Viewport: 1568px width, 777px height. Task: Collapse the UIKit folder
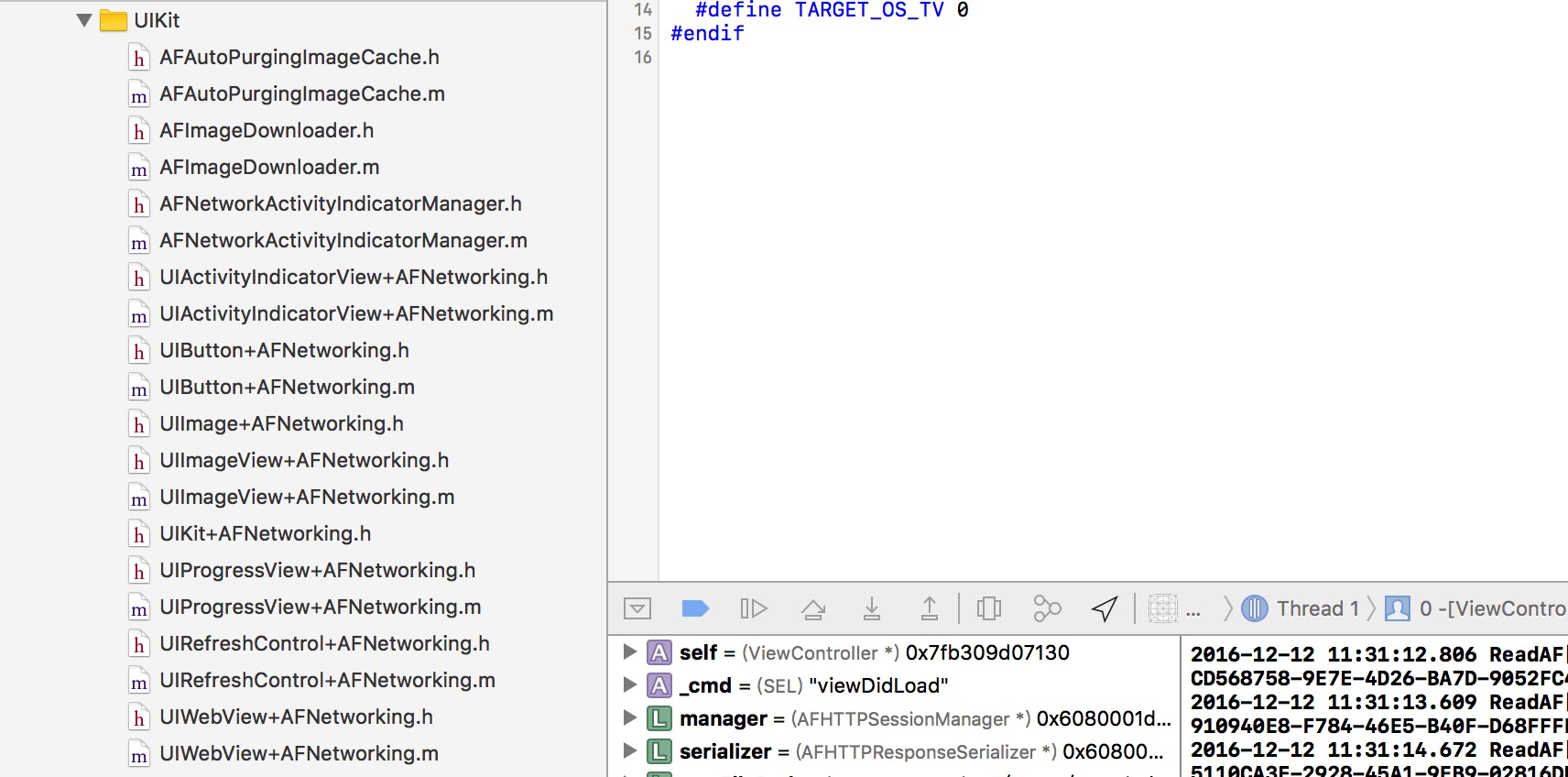click(x=84, y=20)
